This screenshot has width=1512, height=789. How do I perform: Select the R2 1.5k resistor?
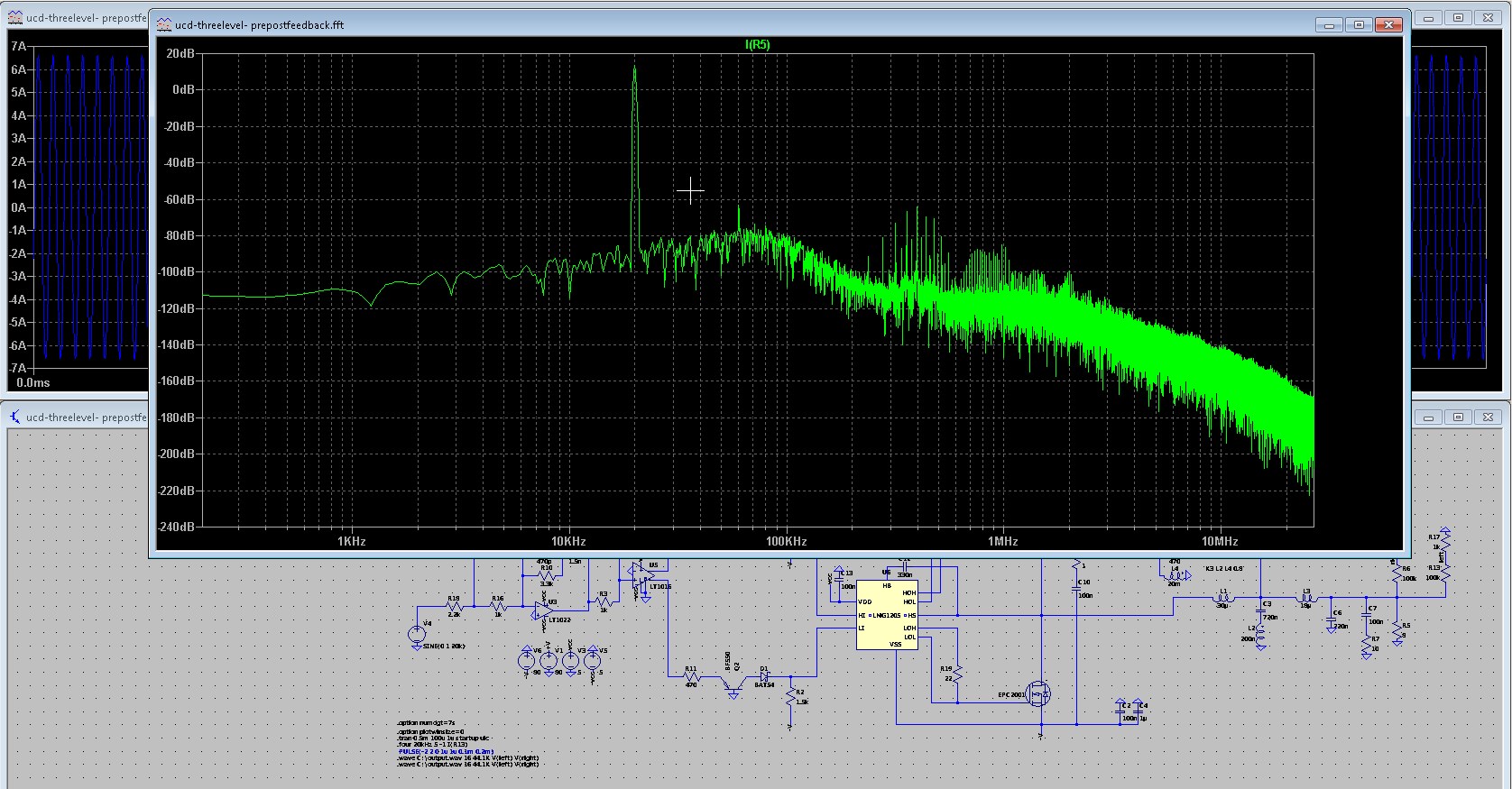tap(791, 697)
